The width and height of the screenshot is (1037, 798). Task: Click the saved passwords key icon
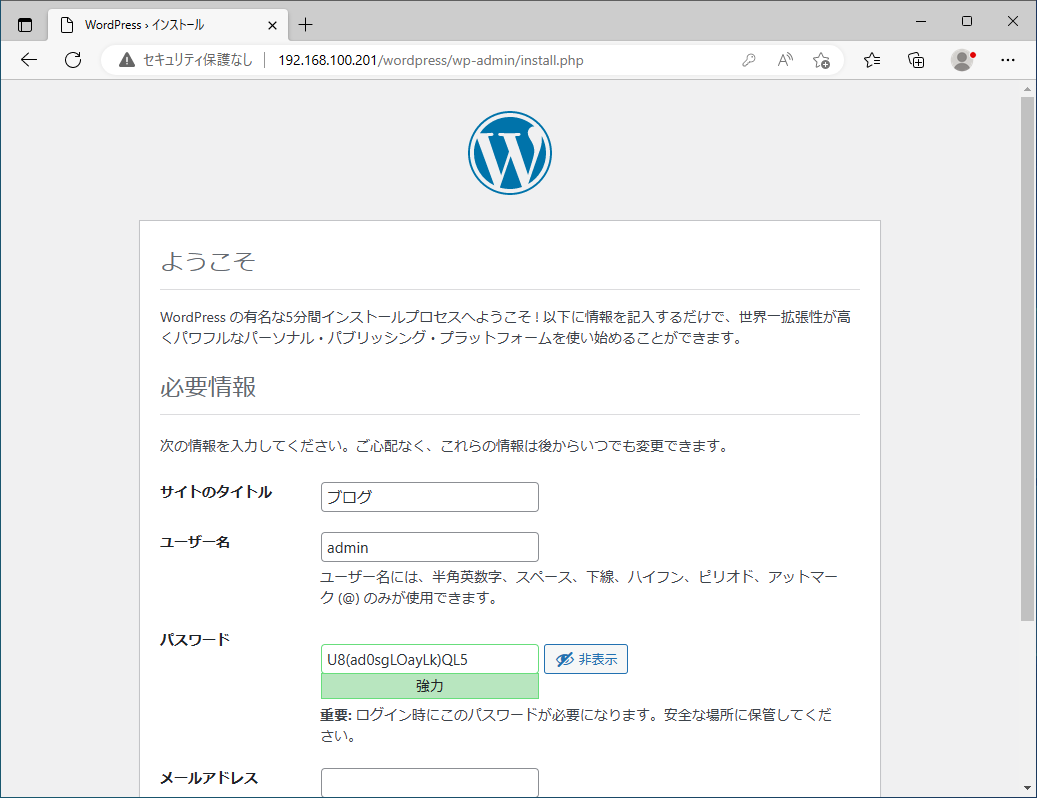coord(748,60)
